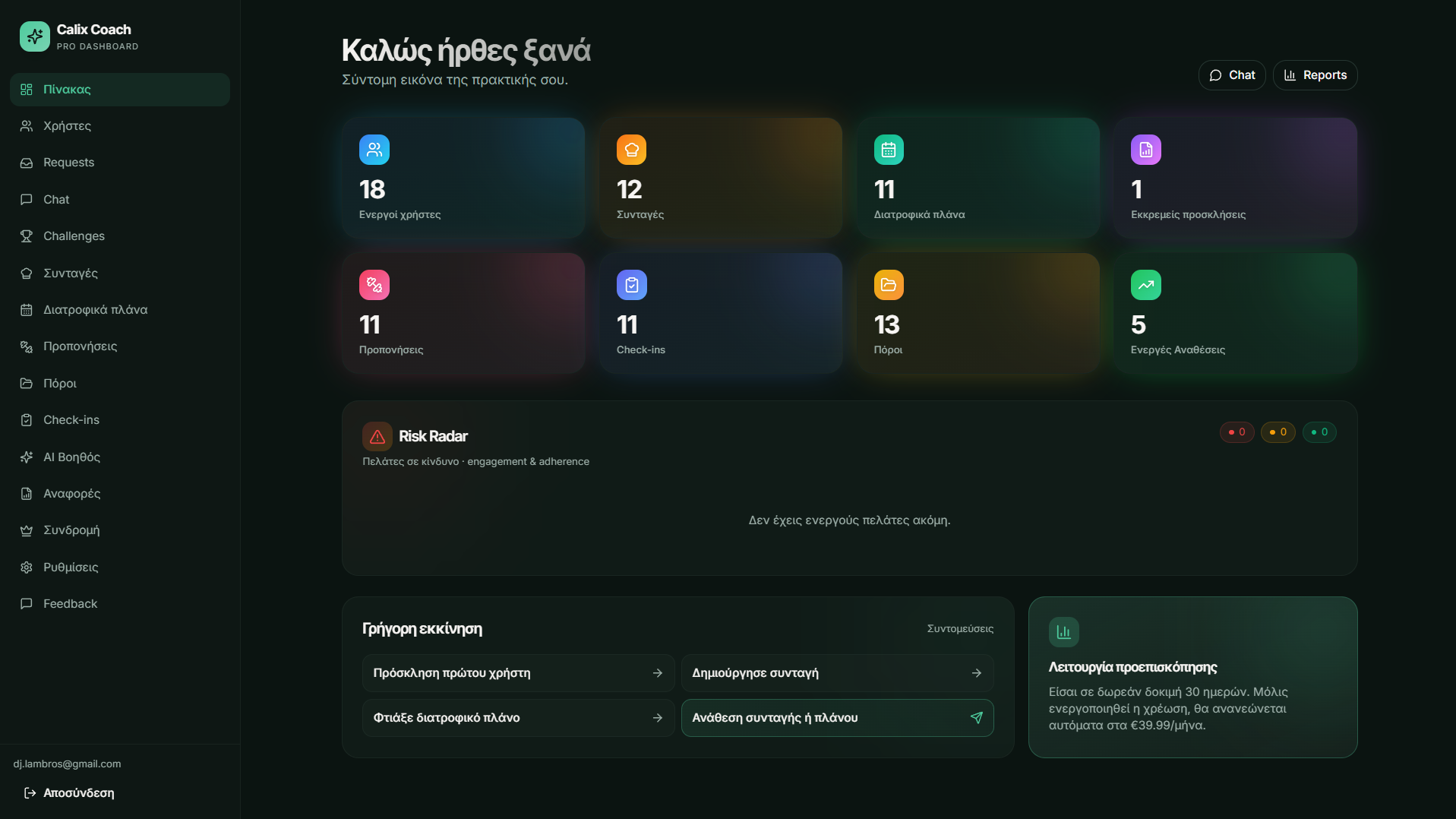Open Requests in the sidebar
The height and width of the screenshot is (819, 1456).
click(x=120, y=163)
